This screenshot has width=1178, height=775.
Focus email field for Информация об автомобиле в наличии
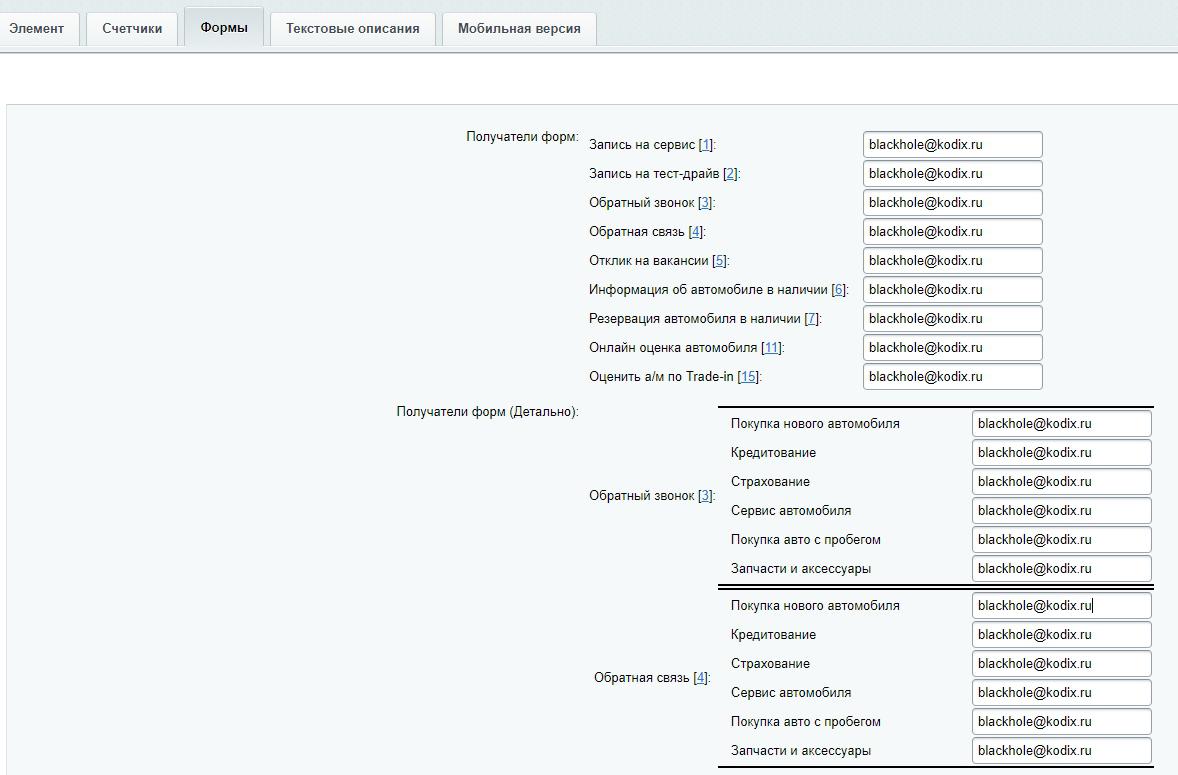953,290
